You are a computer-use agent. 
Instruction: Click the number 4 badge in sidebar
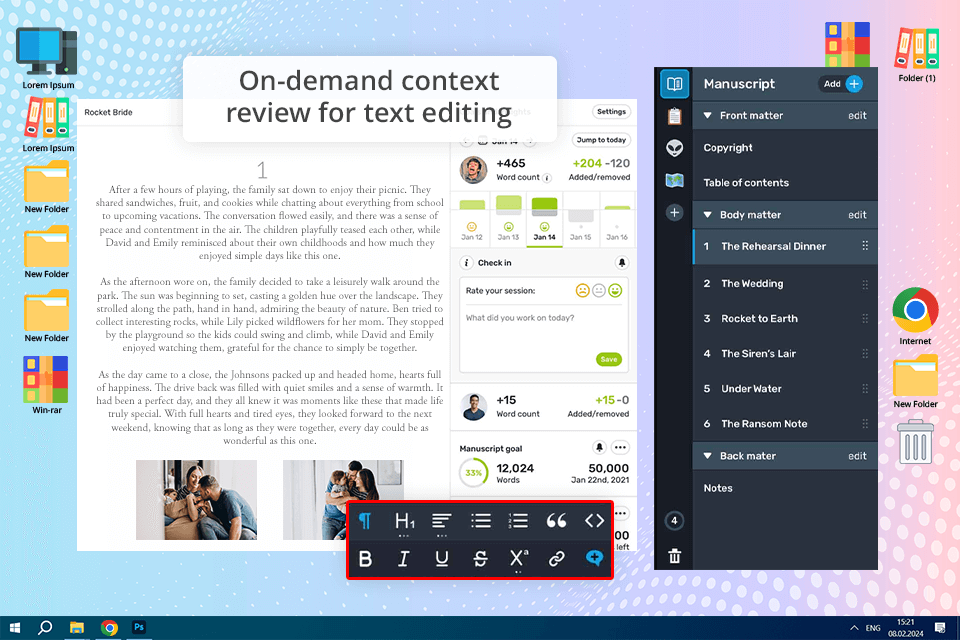[674, 521]
